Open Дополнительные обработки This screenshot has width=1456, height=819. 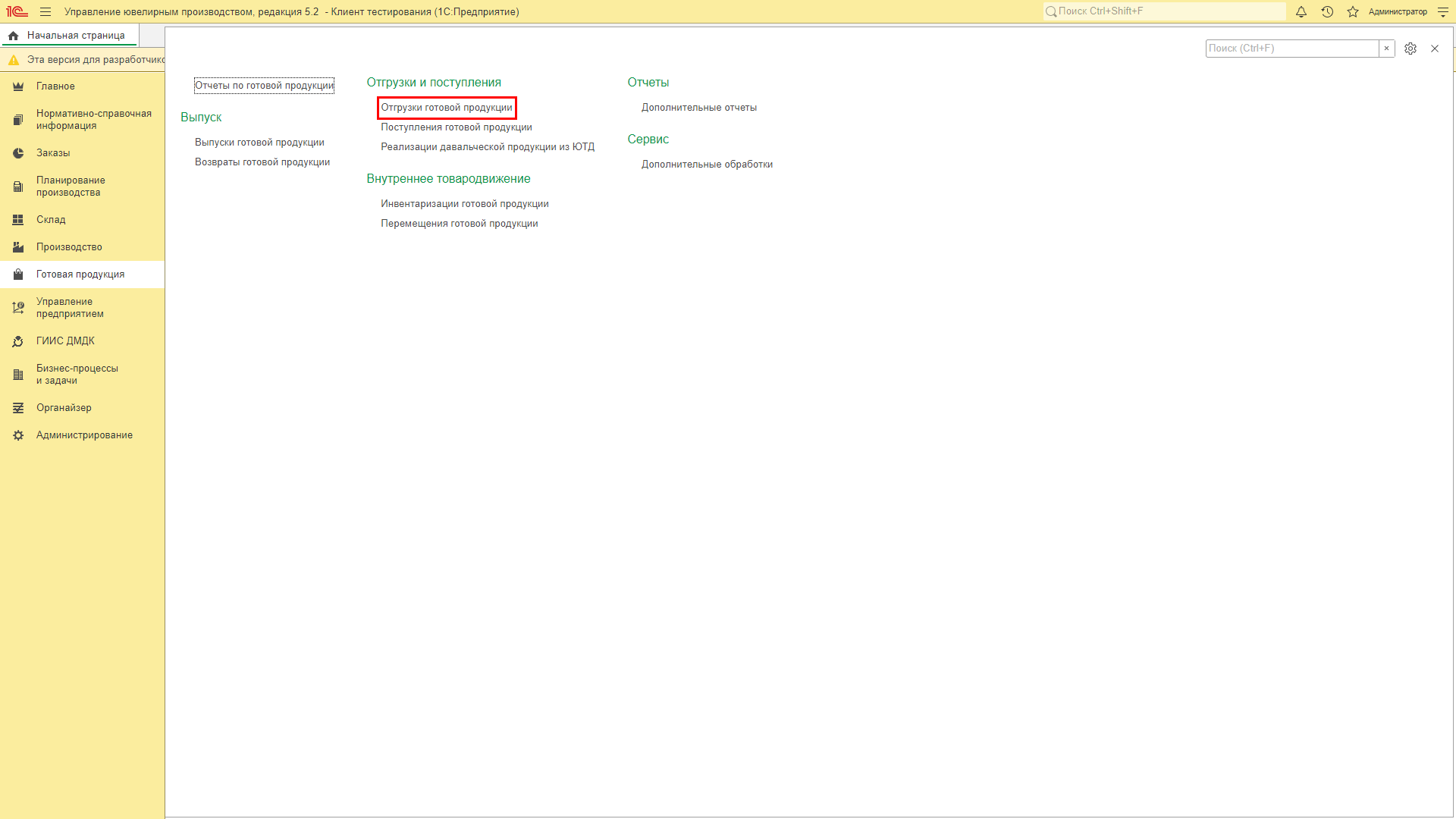708,165
